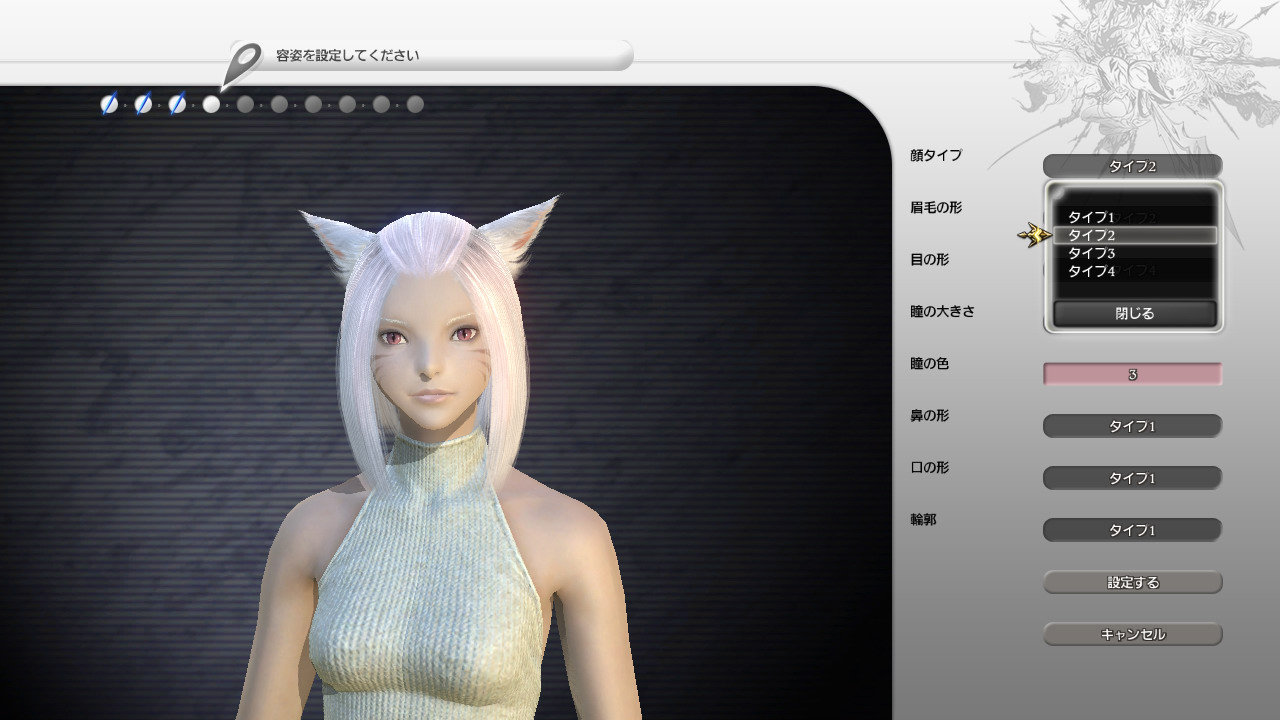Choose タイプ4 in the open list
The width and height of the screenshot is (1280, 720).
(x=1091, y=271)
